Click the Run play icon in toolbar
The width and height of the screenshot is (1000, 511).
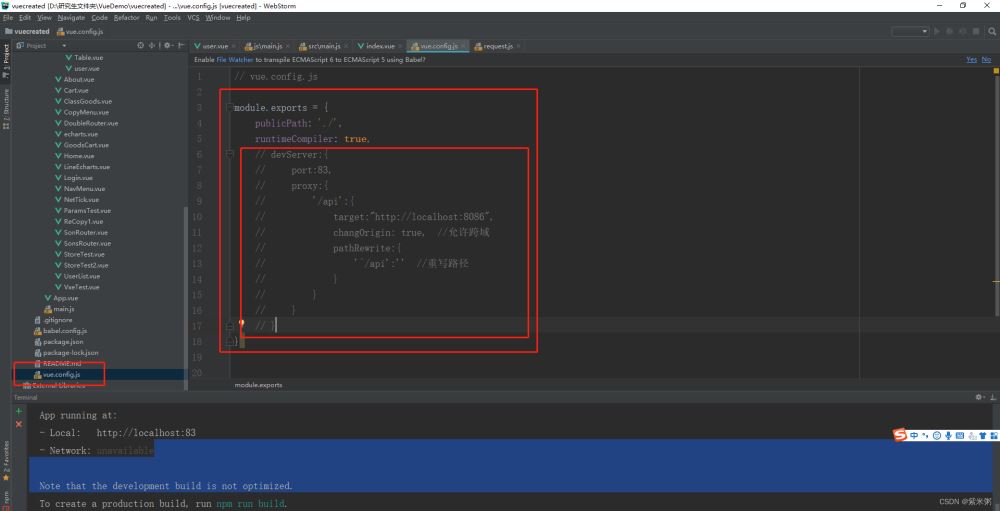pos(937,31)
